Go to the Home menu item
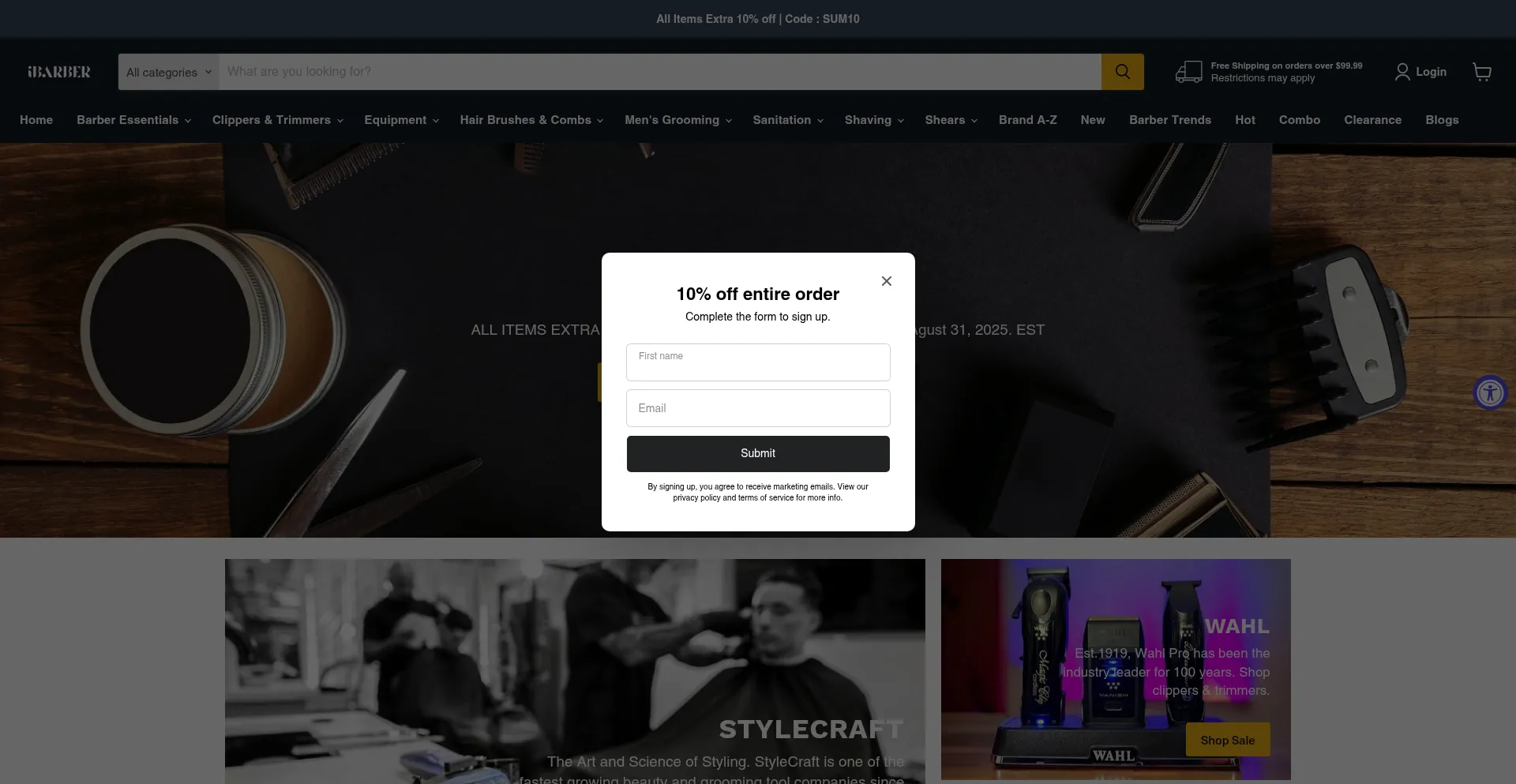1516x784 pixels. point(36,120)
